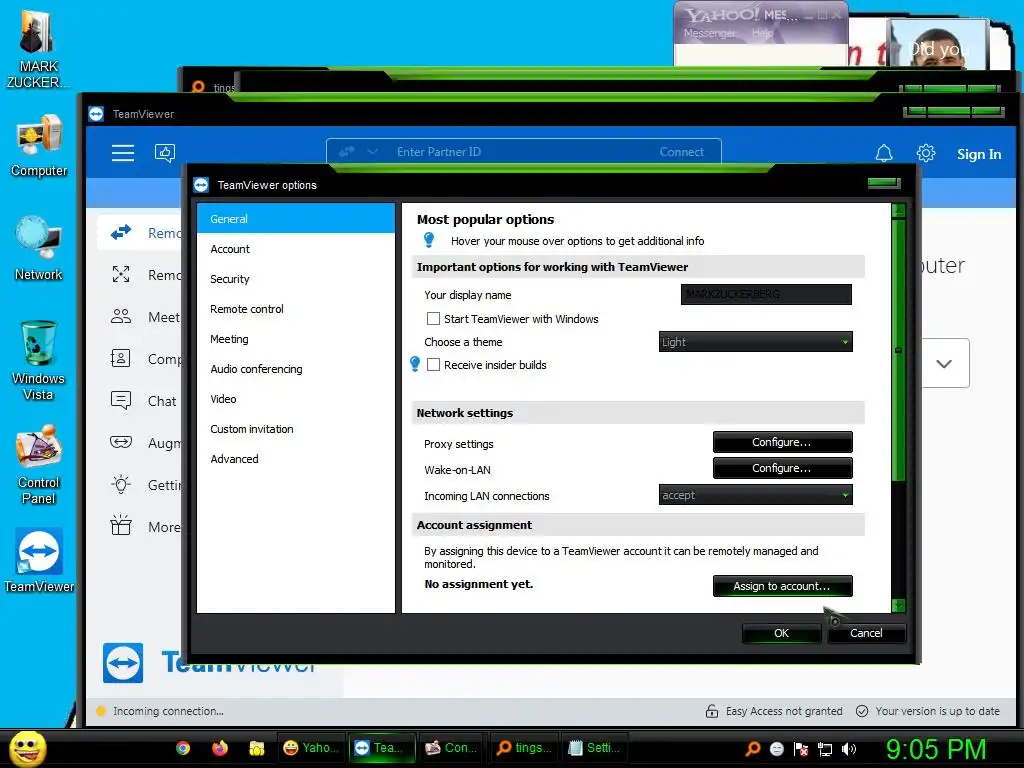The width and height of the screenshot is (1024, 768).
Task: Open the Advanced options category
Action: 296,459
